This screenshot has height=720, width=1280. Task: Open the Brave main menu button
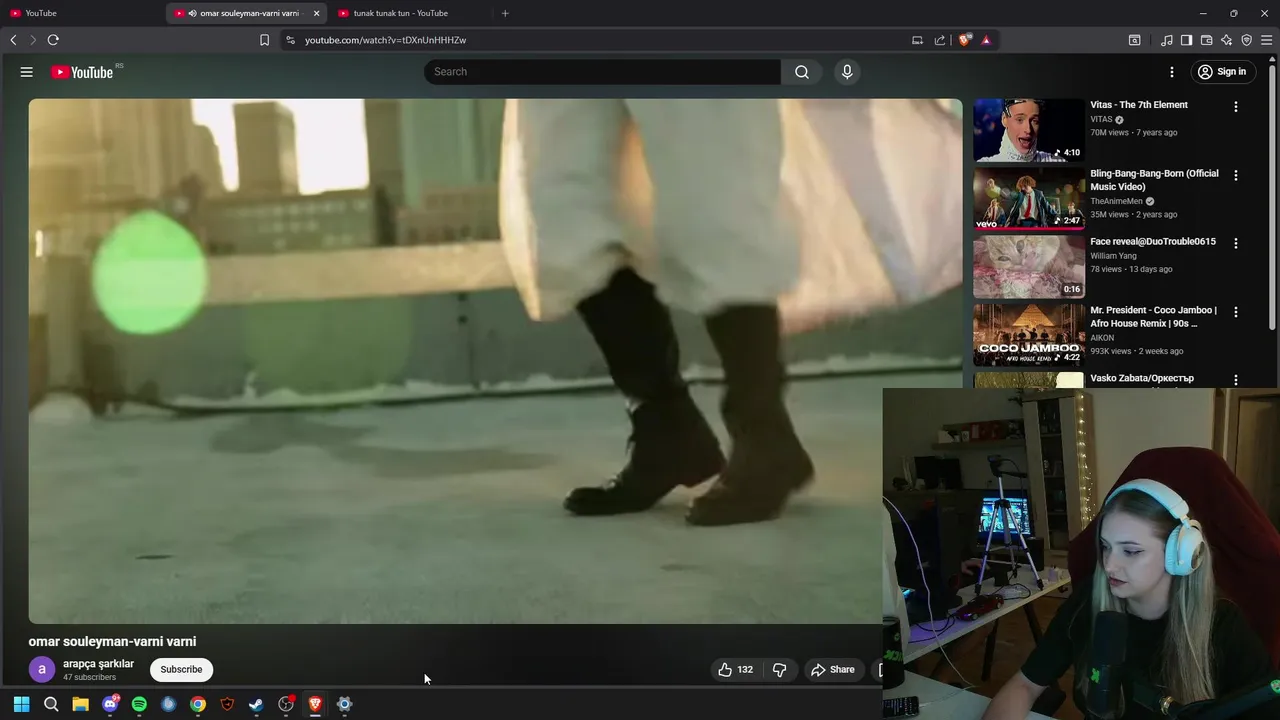[x=1267, y=40]
